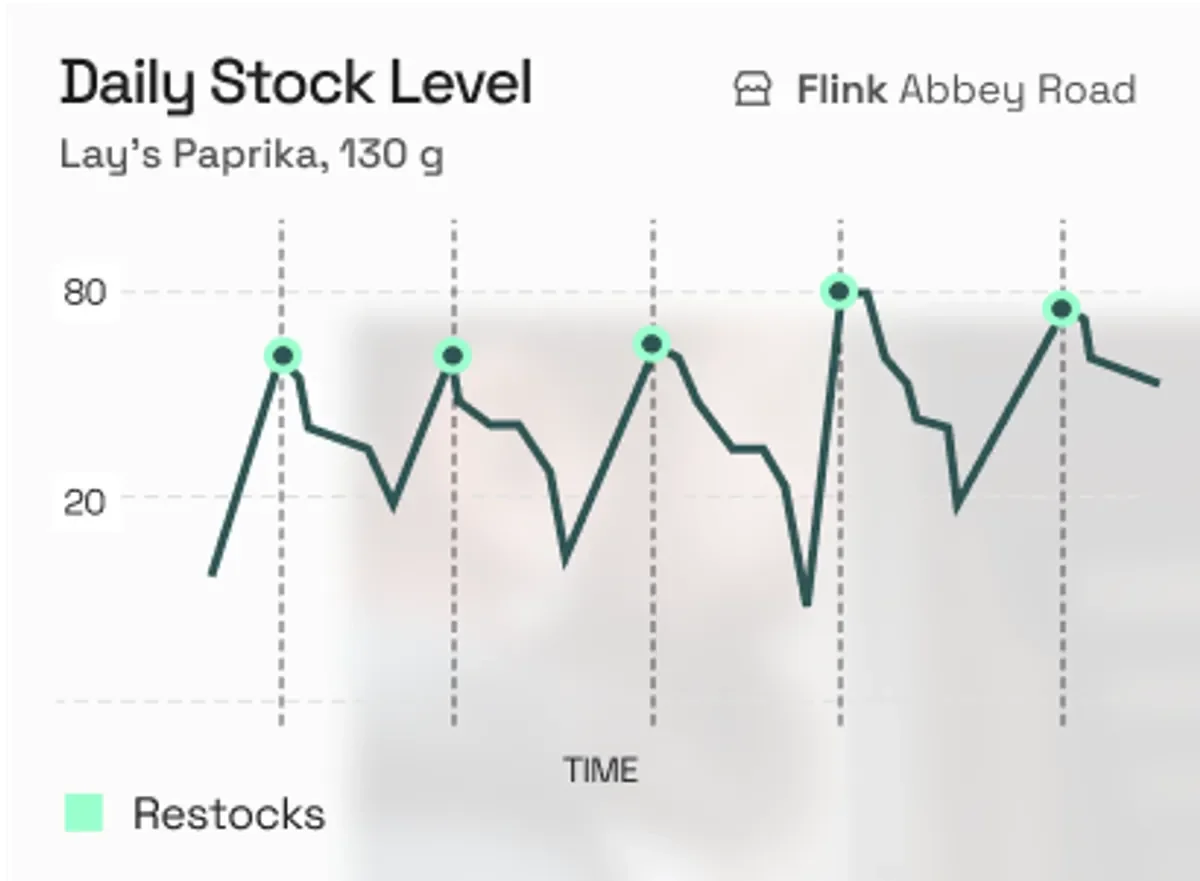Click the Restocks legend label

tap(229, 814)
